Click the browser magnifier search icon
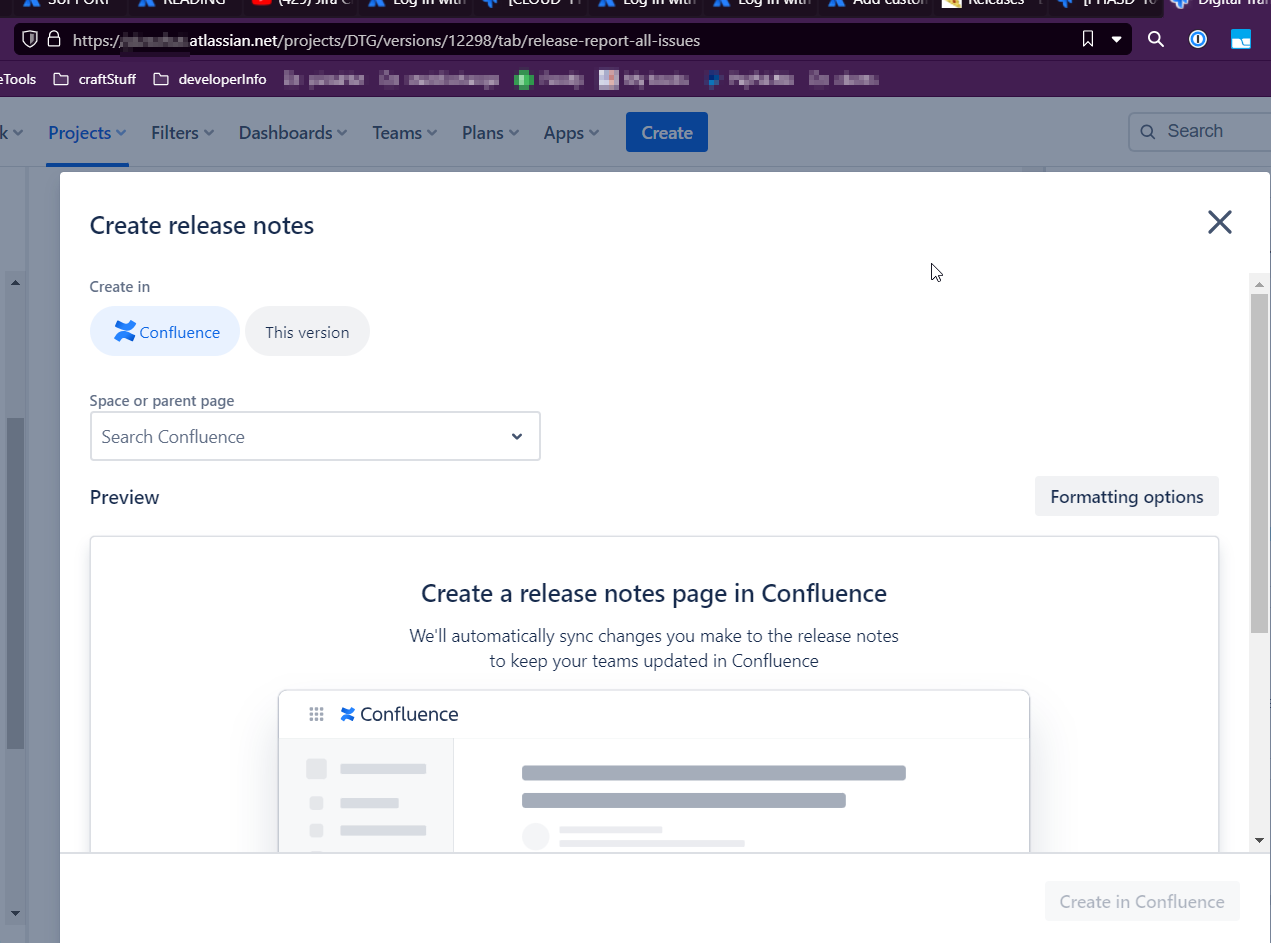The height and width of the screenshot is (943, 1271). point(1156,40)
